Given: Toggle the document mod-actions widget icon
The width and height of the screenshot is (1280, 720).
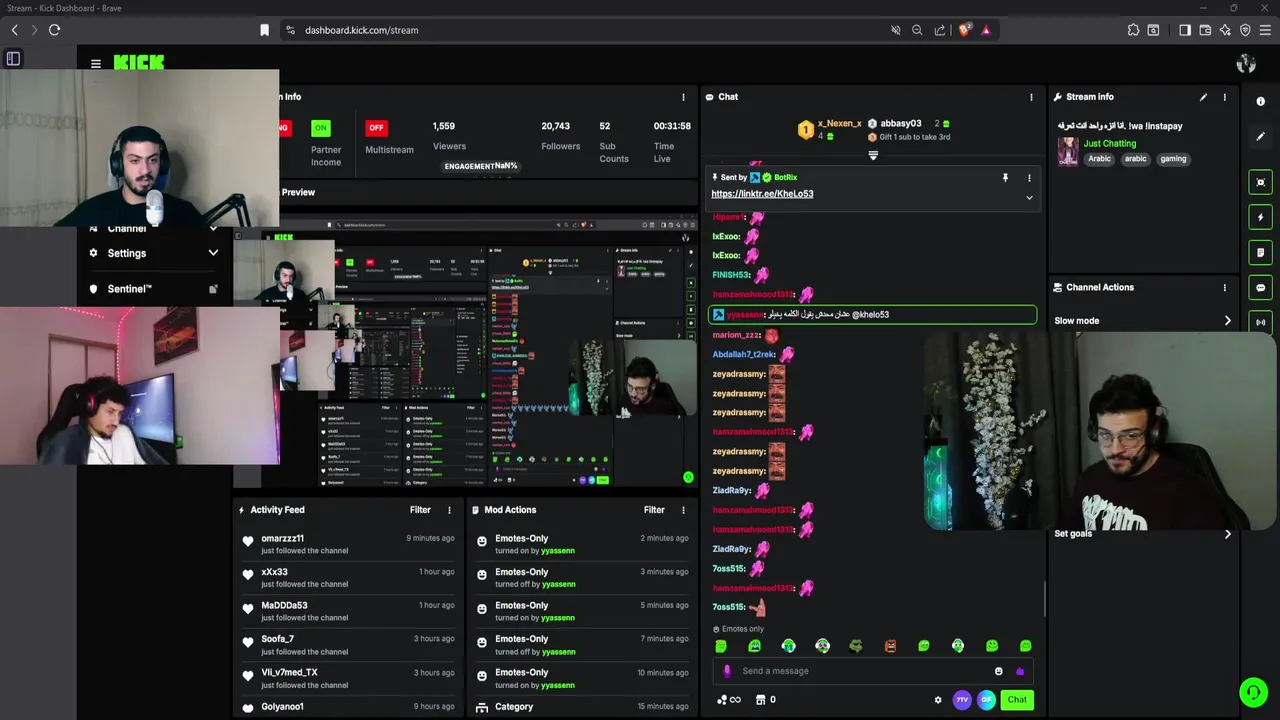Looking at the screenshot, I should 1260,252.
